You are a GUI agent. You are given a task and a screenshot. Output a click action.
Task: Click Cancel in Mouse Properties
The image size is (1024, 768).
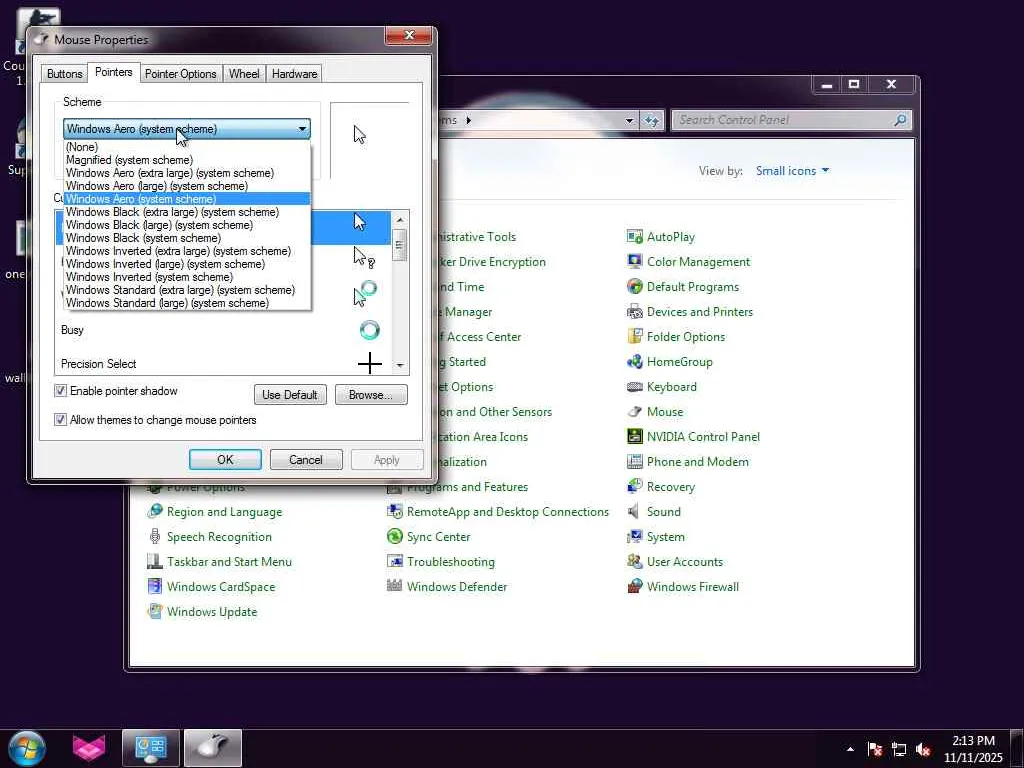click(x=306, y=460)
